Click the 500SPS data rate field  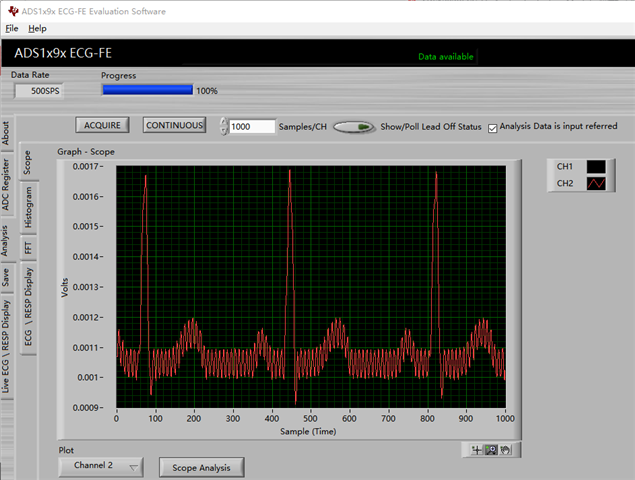coord(38,91)
